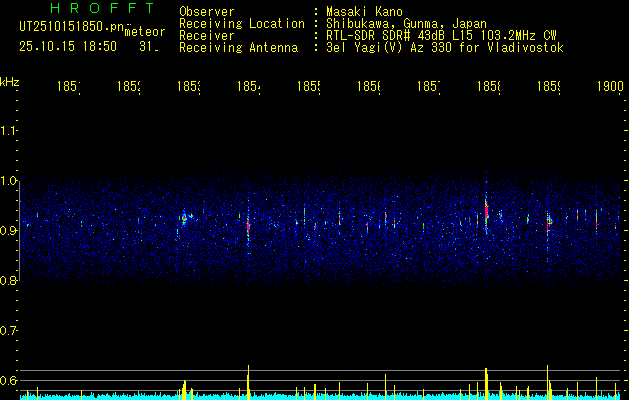This screenshot has height=400, width=629.
Task: Click the 1.0 kHz frequency label
Action: pos(8,181)
